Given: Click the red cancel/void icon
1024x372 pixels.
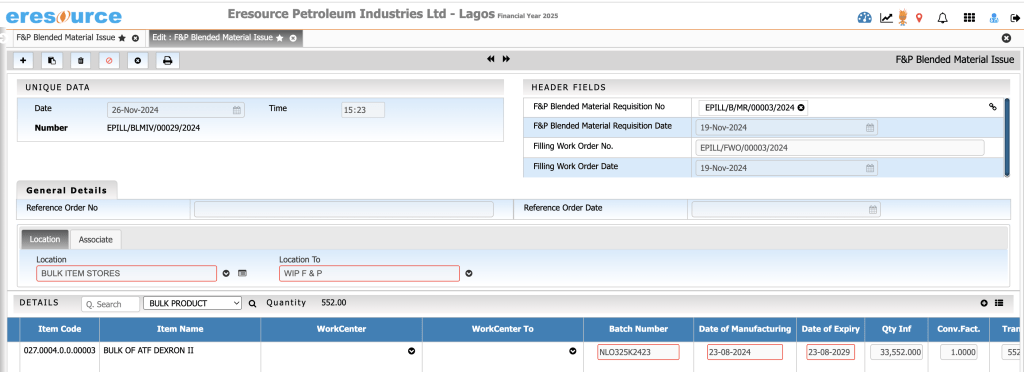Looking at the screenshot, I should [109, 61].
